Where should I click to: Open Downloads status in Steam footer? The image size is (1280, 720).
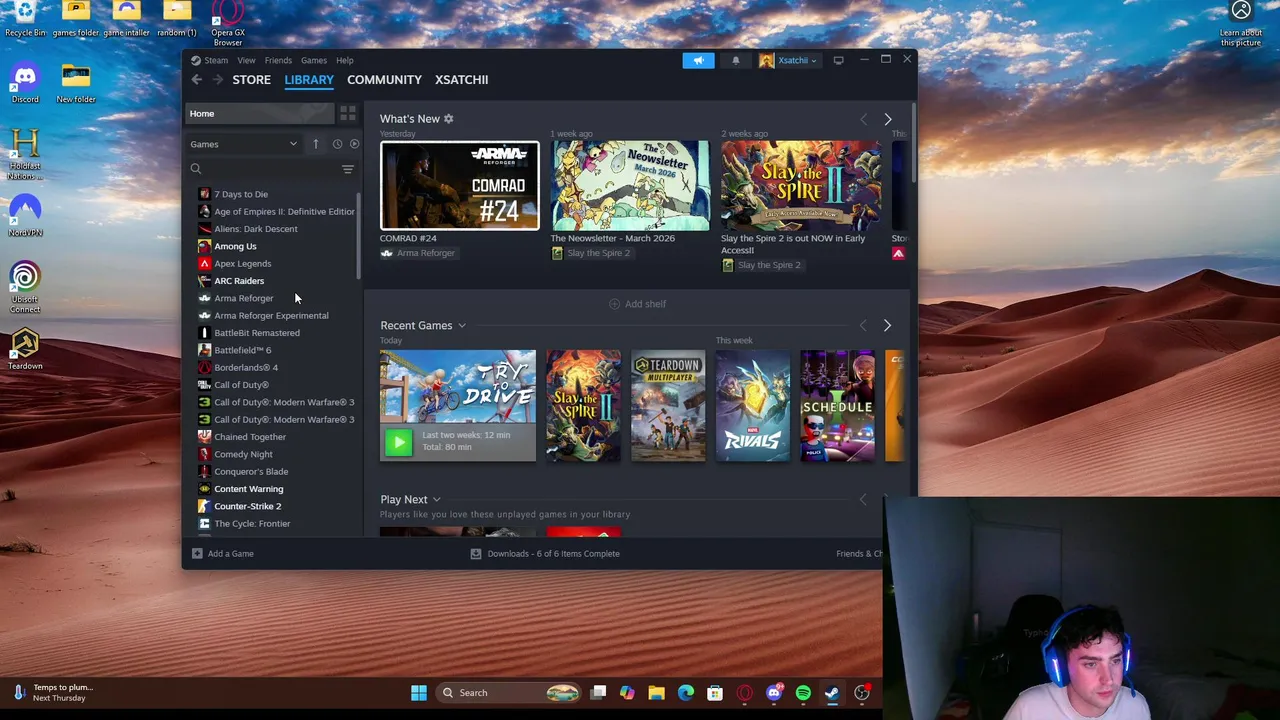(545, 553)
